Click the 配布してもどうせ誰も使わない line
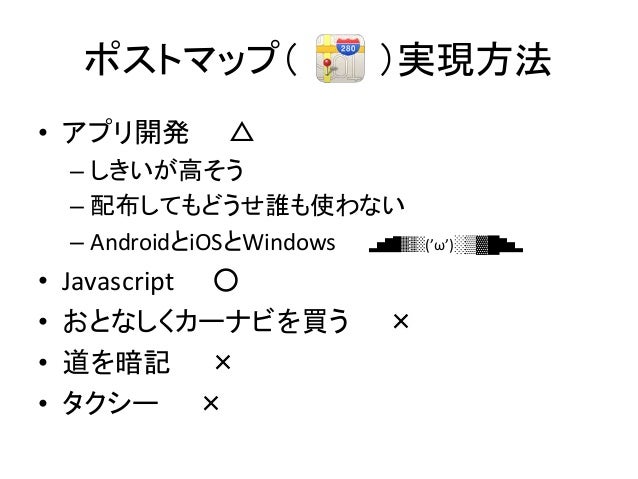 (x=247, y=205)
